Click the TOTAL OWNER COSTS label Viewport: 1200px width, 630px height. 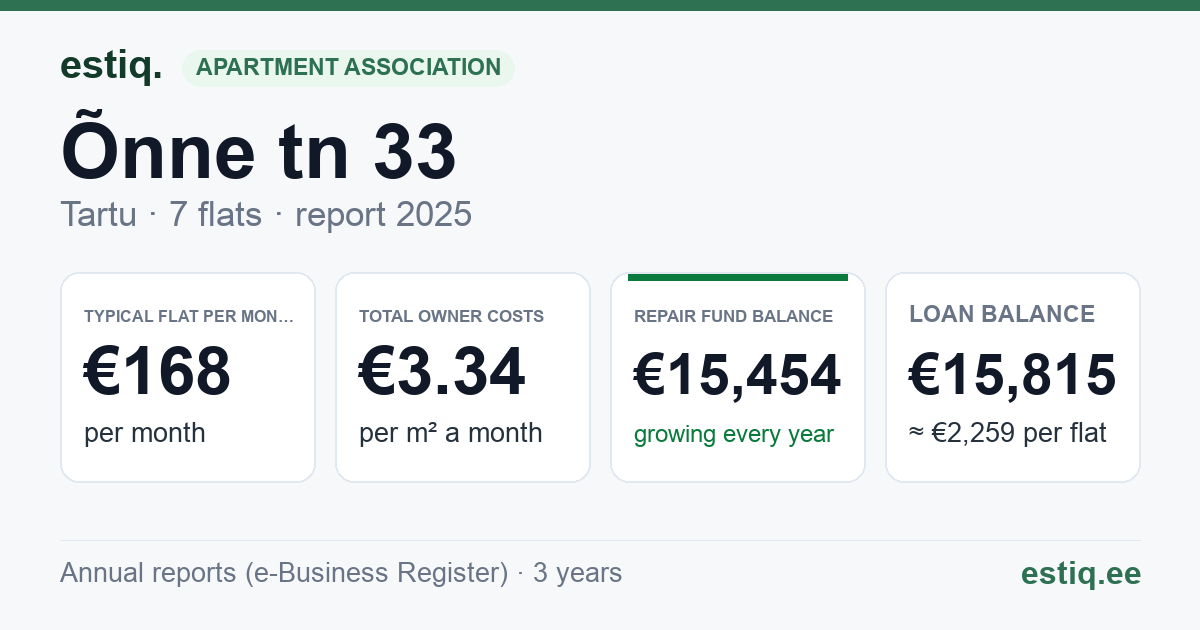pos(451,316)
